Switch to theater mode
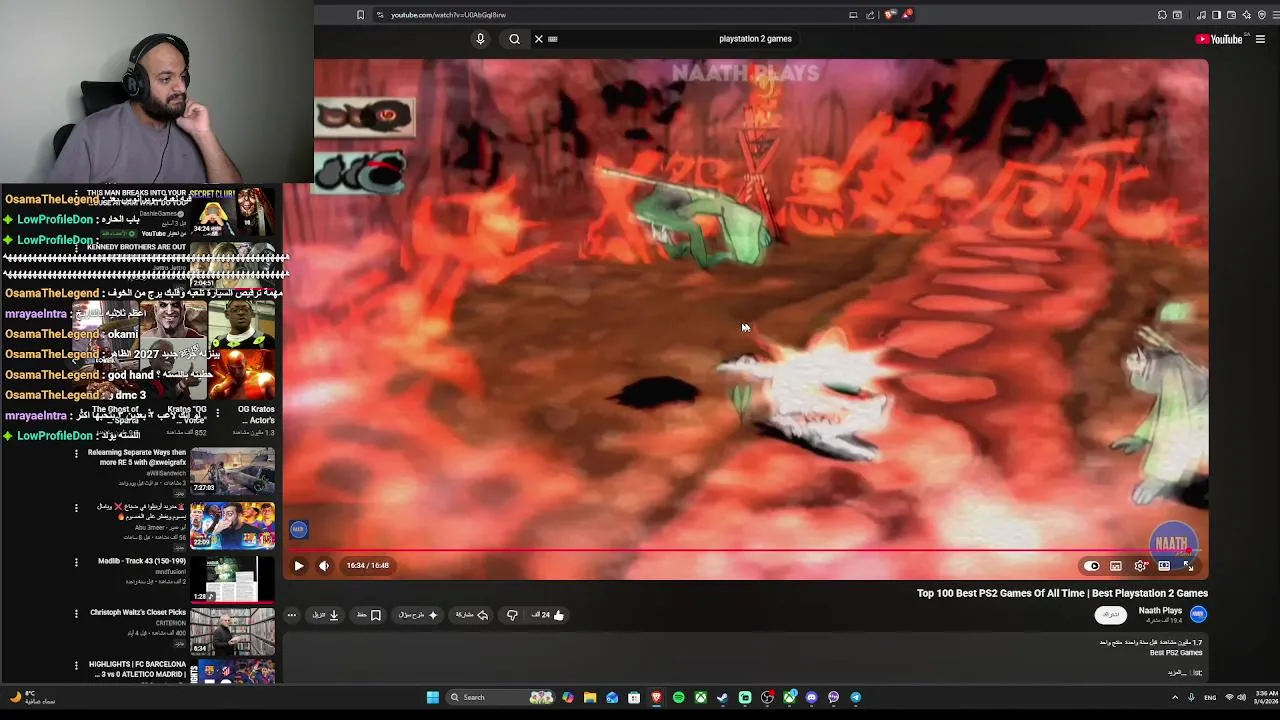The width and height of the screenshot is (1280, 720). point(1164,566)
